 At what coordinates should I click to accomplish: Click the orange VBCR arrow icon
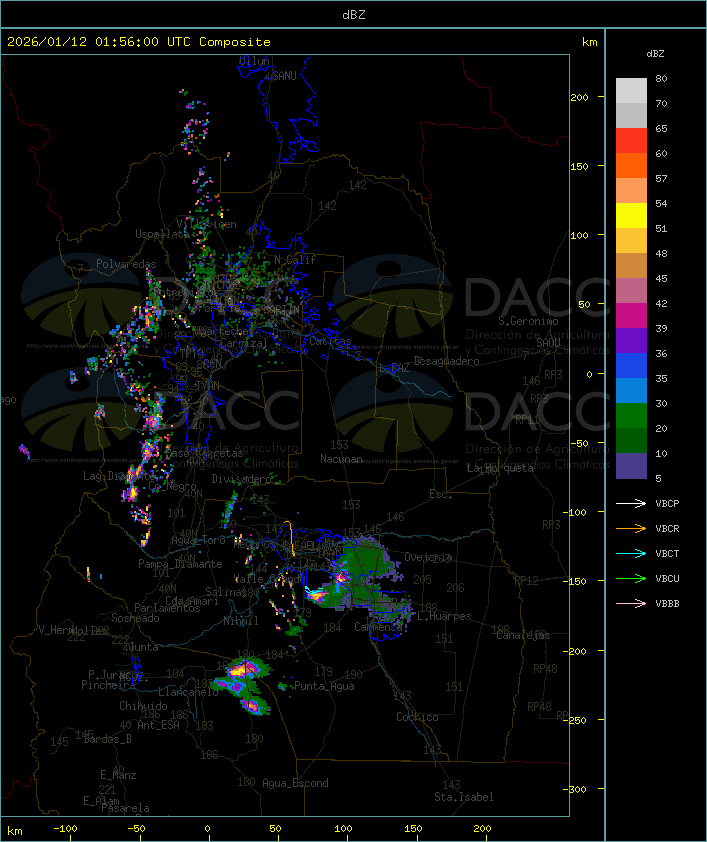631,528
